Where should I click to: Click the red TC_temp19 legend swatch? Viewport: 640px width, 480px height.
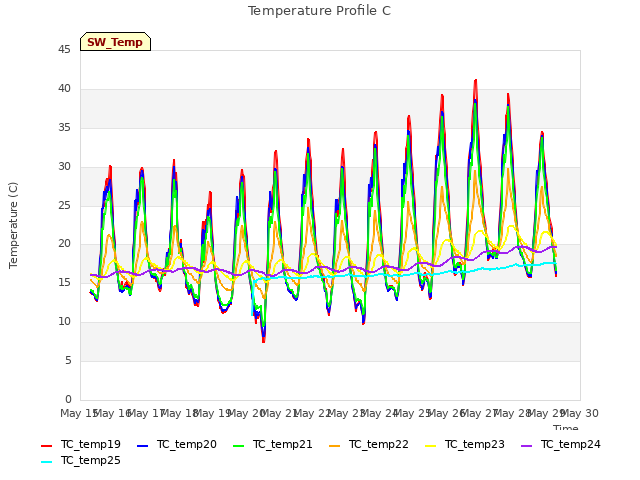47,446
